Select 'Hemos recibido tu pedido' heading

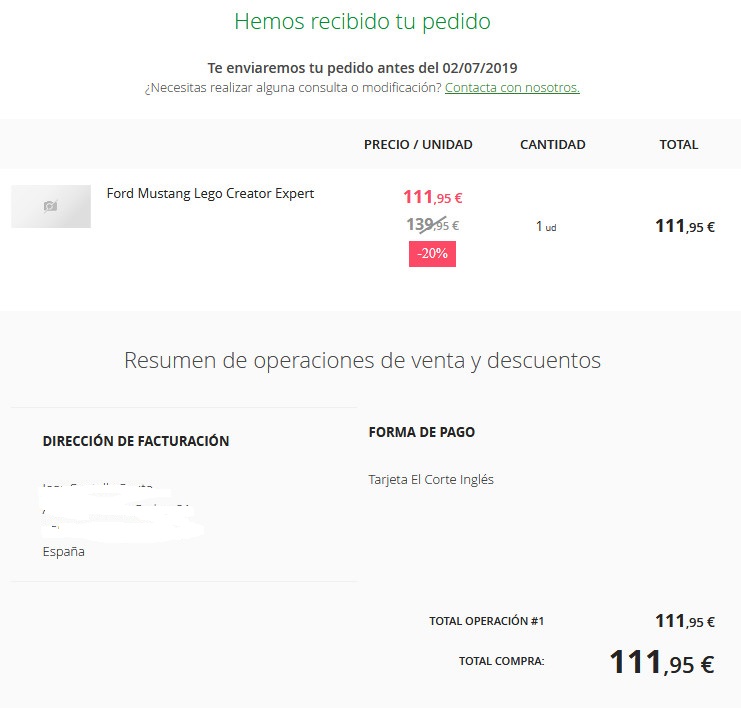(362, 22)
